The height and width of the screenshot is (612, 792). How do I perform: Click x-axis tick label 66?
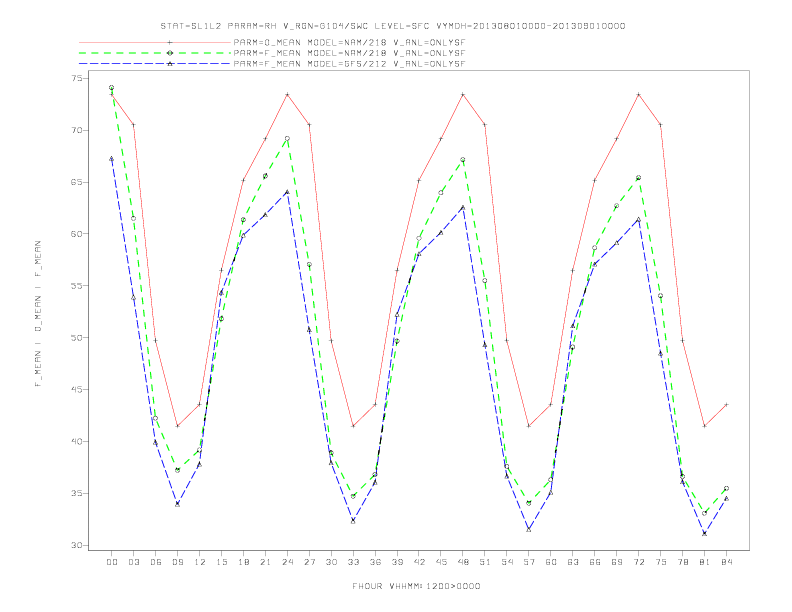tap(595, 562)
